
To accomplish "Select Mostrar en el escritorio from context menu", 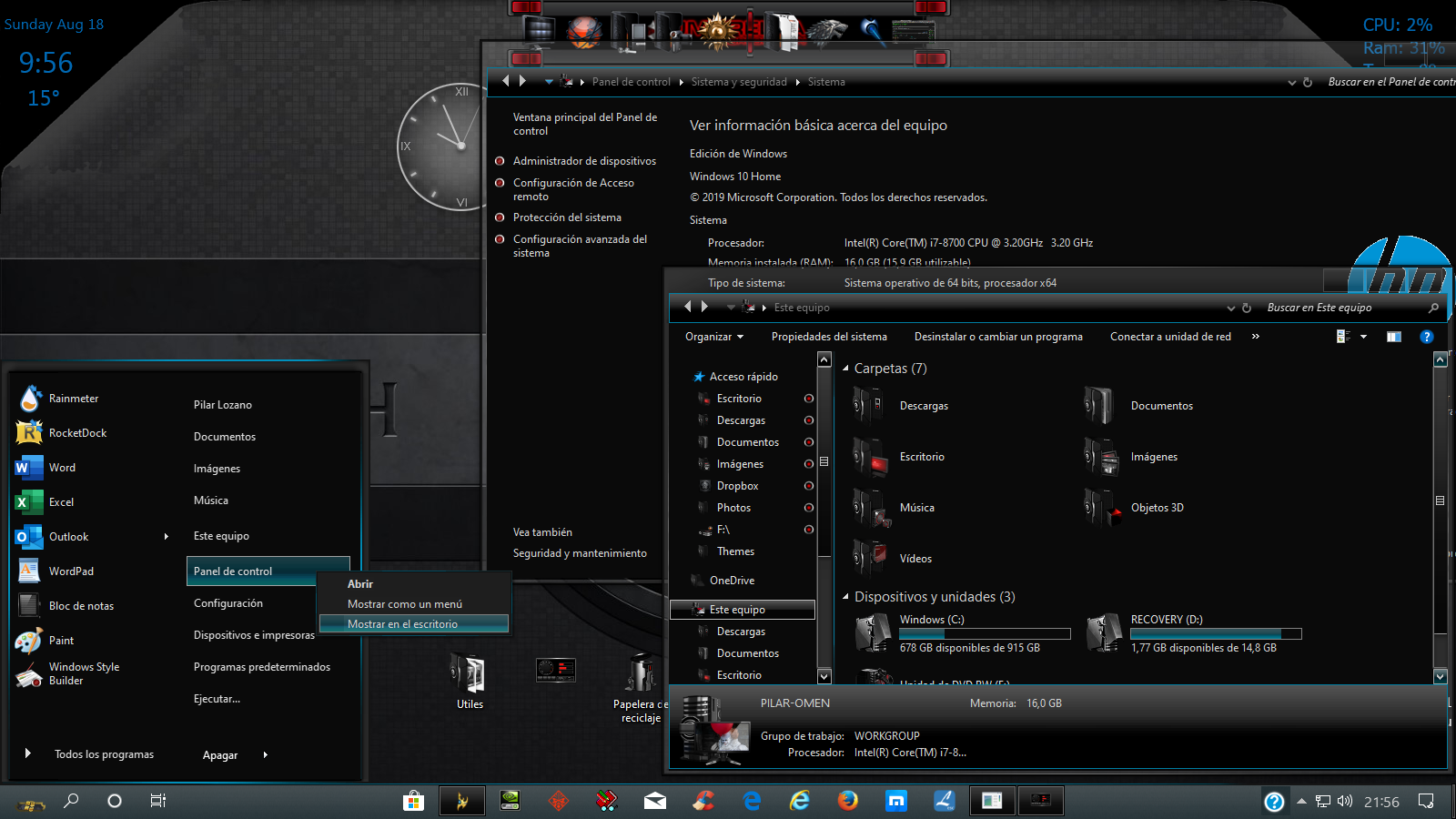I will pos(403,624).
